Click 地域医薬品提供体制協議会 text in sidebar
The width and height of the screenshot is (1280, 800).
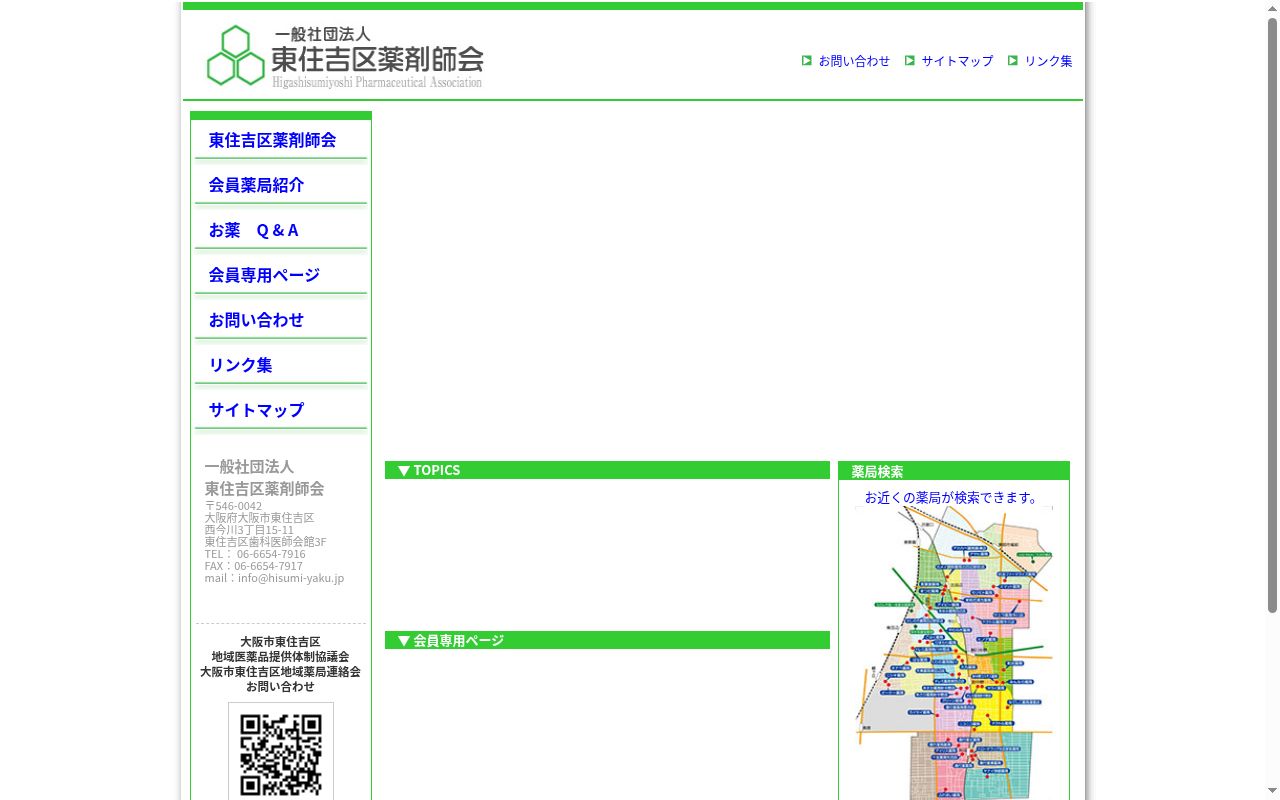[x=280, y=657]
